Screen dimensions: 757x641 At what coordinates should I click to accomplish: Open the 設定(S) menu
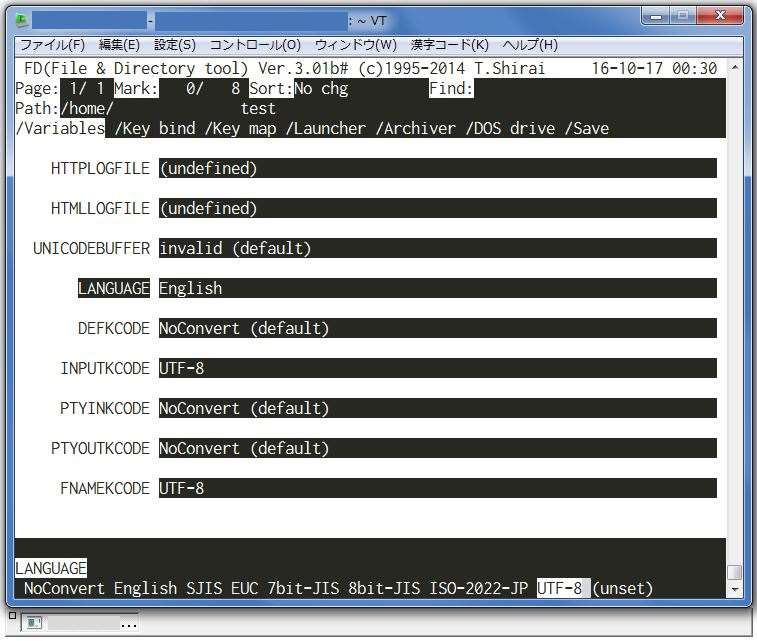pos(175,45)
